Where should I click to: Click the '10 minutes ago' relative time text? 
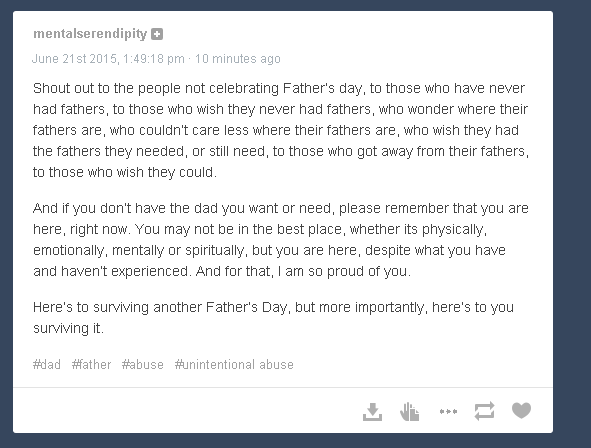[238, 59]
